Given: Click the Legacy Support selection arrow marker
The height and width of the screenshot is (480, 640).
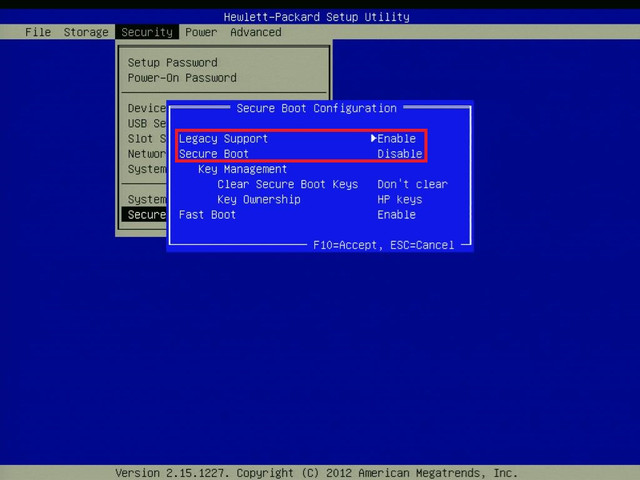Looking at the screenshot, I should [x=373, y=138].
